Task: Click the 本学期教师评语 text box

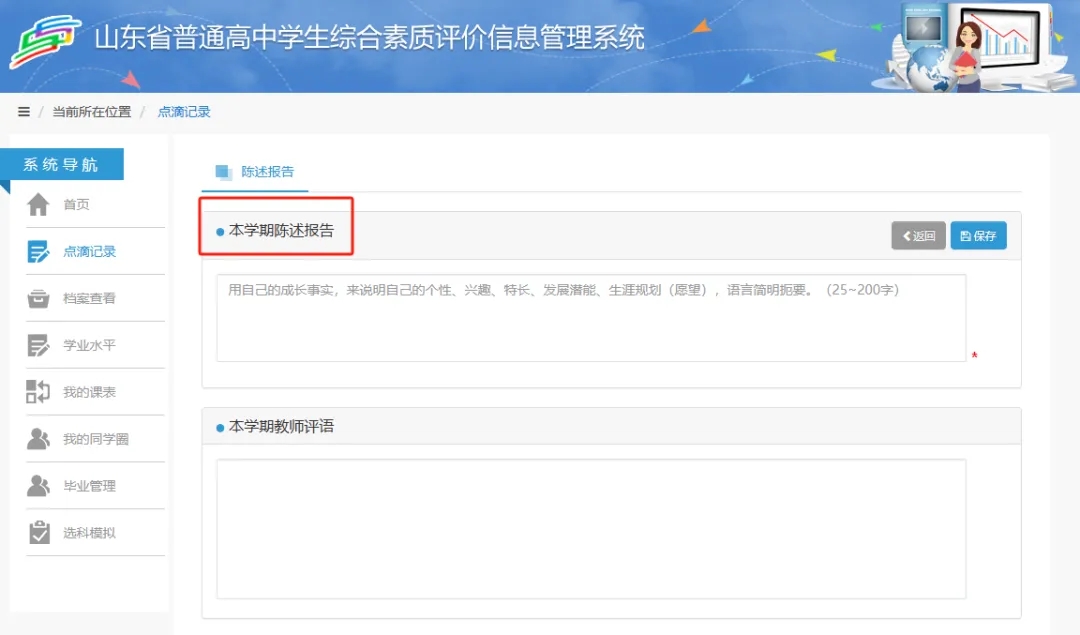Action: pyautogui.click(x=590, y=528)
